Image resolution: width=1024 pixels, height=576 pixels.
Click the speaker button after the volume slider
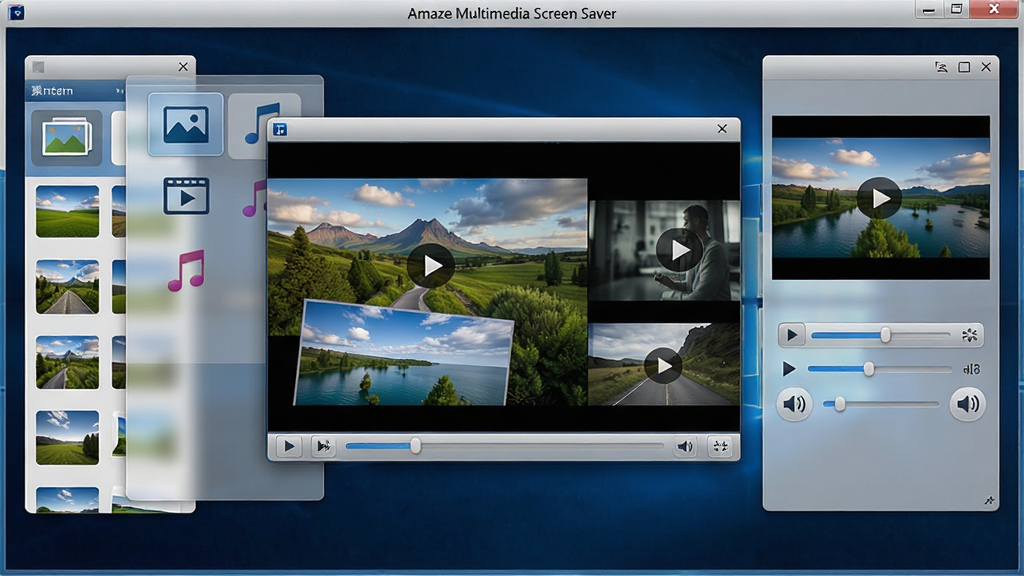[x=967, y=404]
